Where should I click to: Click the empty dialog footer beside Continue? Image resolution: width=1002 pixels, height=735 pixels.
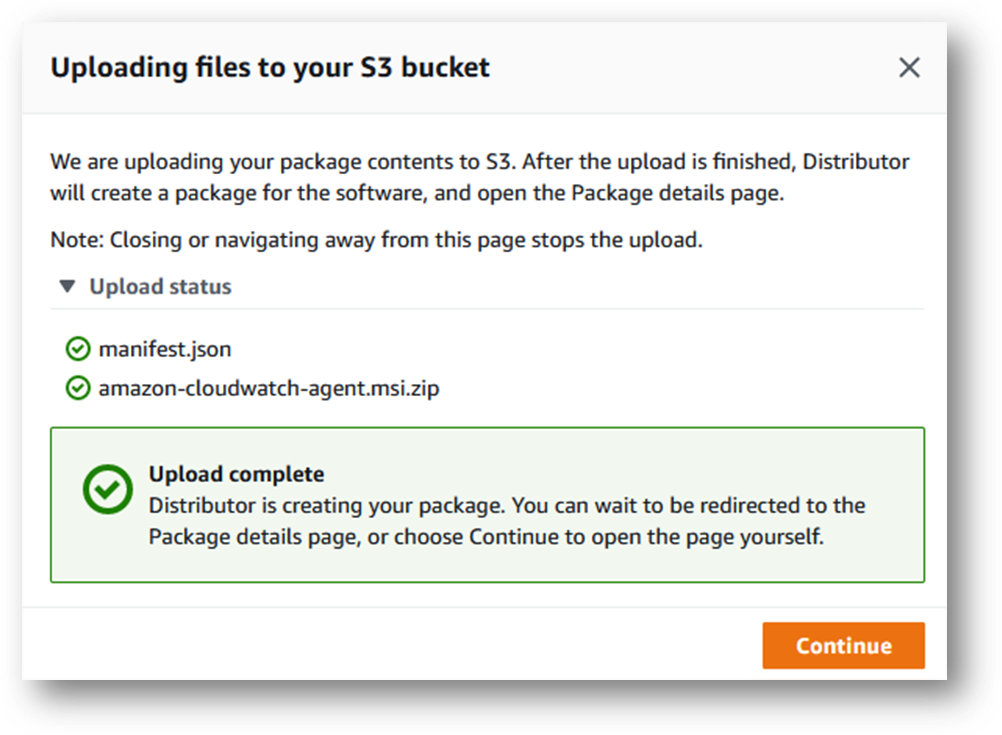(390, 644)
